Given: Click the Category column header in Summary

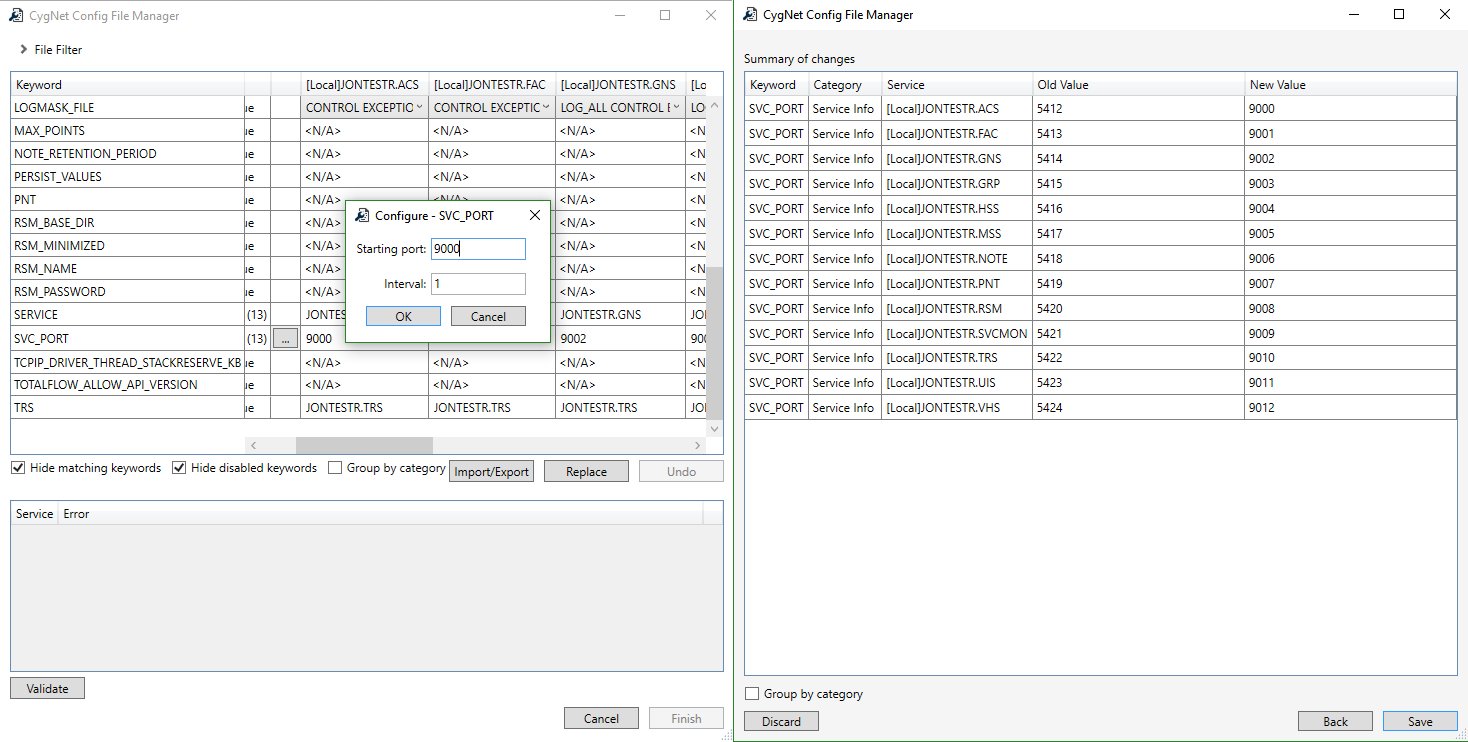Looking at the screenshot, I should [x=845, y=85].
